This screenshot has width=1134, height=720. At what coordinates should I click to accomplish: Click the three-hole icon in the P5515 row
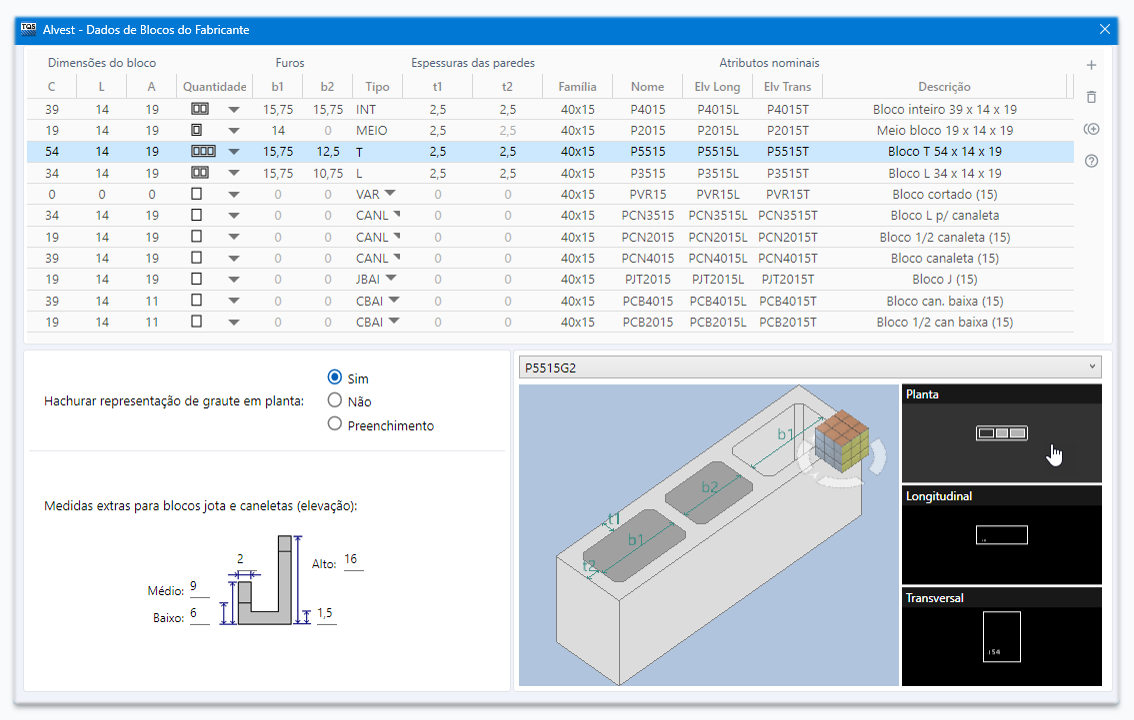[x=203, y=152]
